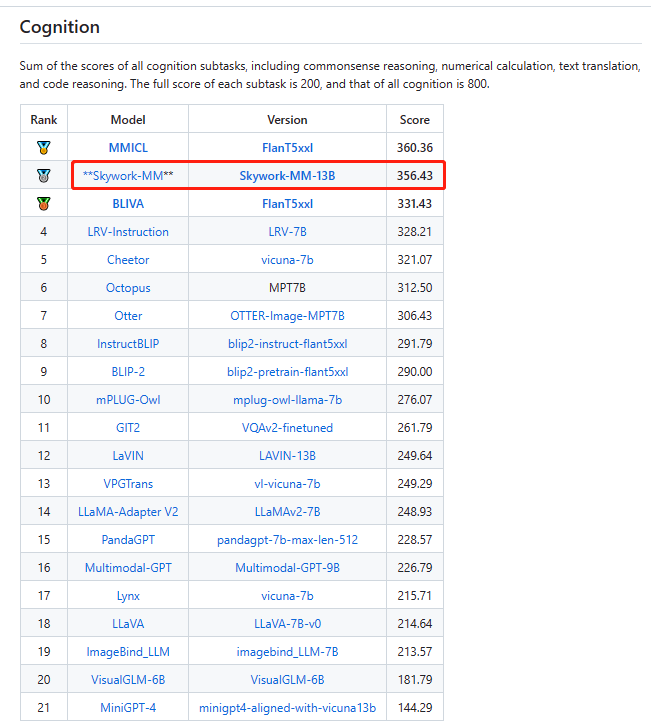Open the BLIP-2 model link
The image size is (651, 728).
tap(128, 371)
